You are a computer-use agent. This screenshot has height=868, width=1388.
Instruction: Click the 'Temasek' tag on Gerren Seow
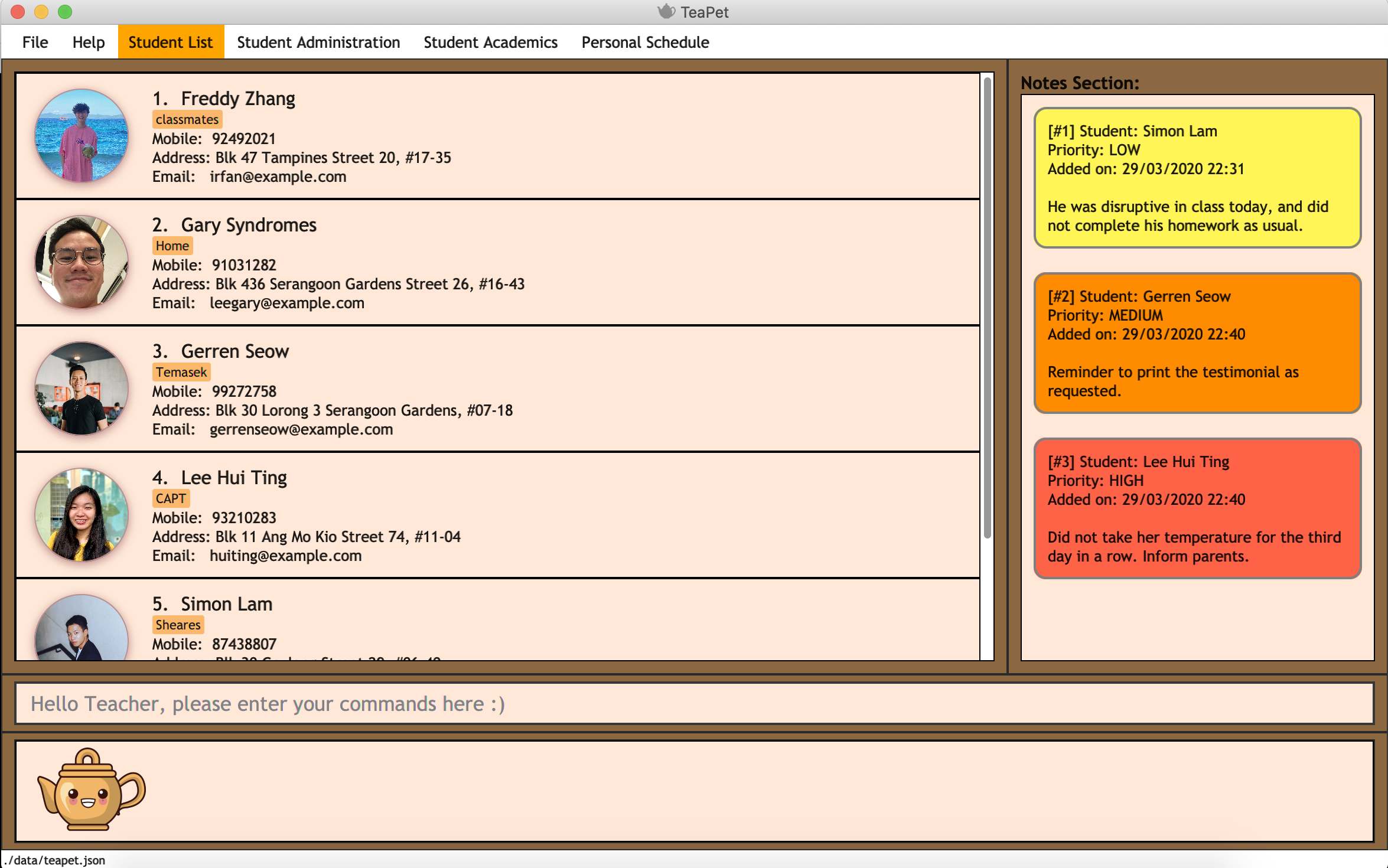click(x=181, y=372)
